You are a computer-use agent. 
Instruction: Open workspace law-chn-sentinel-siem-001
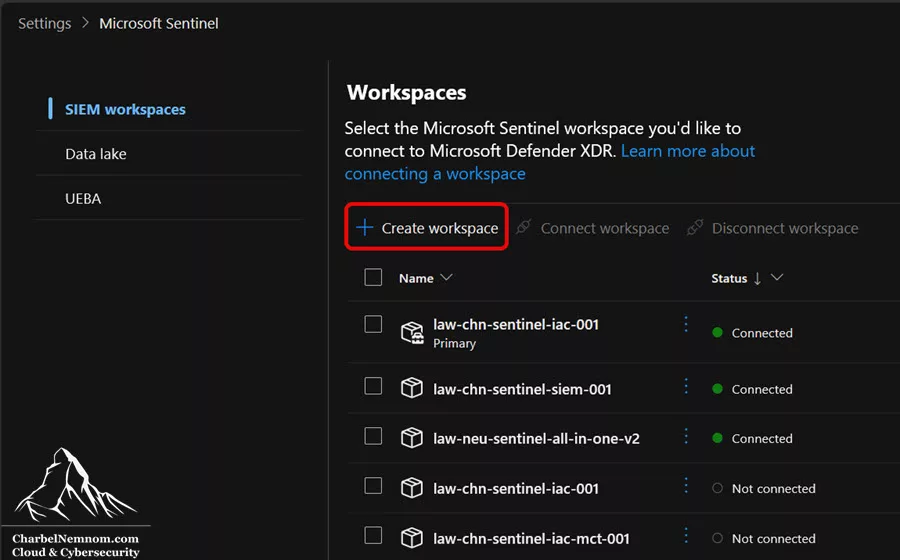click(x=522, y=389)
